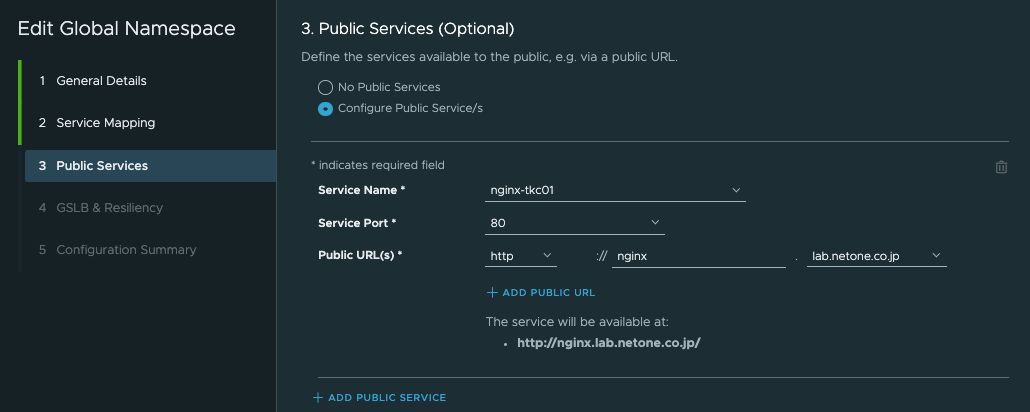Select No Public Services radio option
Screen dimensions: 1030x412
click(x=325, y=87)
